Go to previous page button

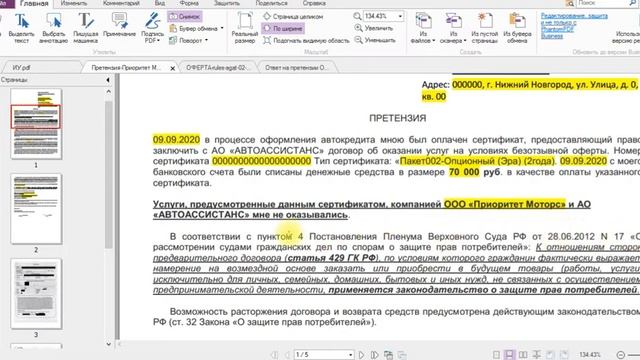point(287,355)
